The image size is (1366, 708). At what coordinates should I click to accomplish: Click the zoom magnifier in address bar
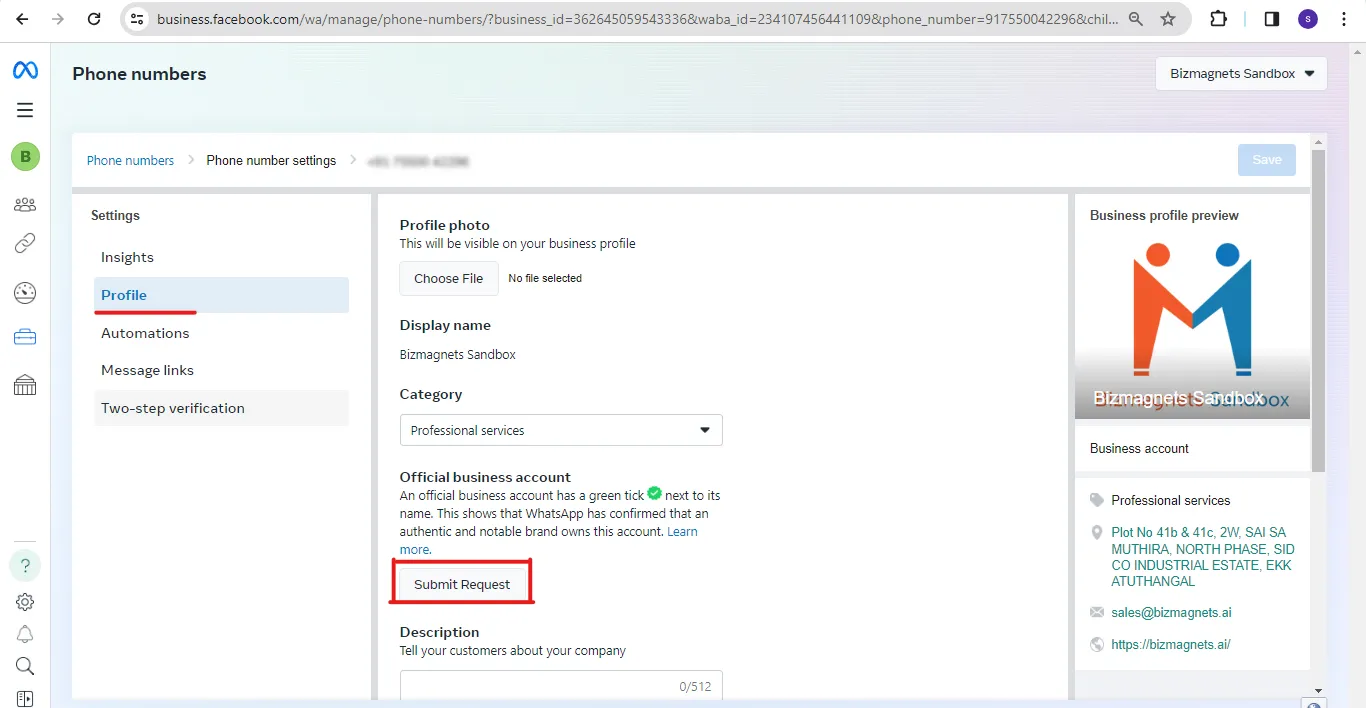pyautogui.click(x=1136, y=19)
